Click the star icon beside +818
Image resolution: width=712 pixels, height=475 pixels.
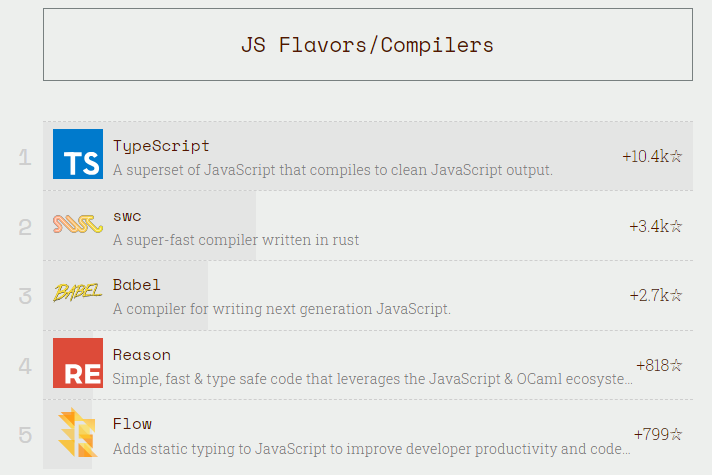point(676,366)
